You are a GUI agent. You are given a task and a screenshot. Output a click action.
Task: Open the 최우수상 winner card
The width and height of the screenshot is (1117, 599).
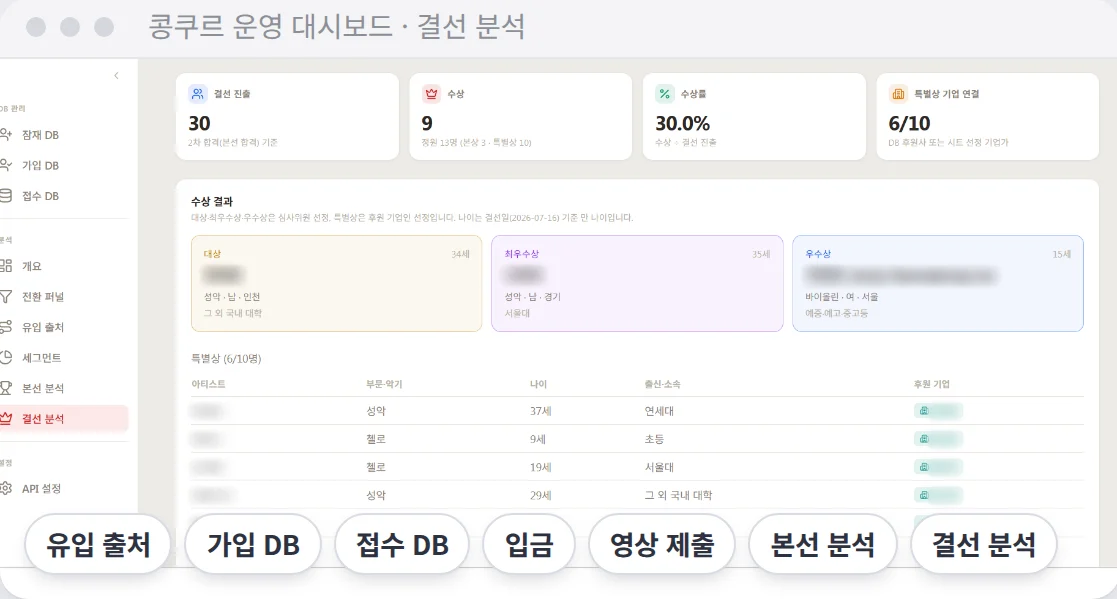[x=637, y=283]
